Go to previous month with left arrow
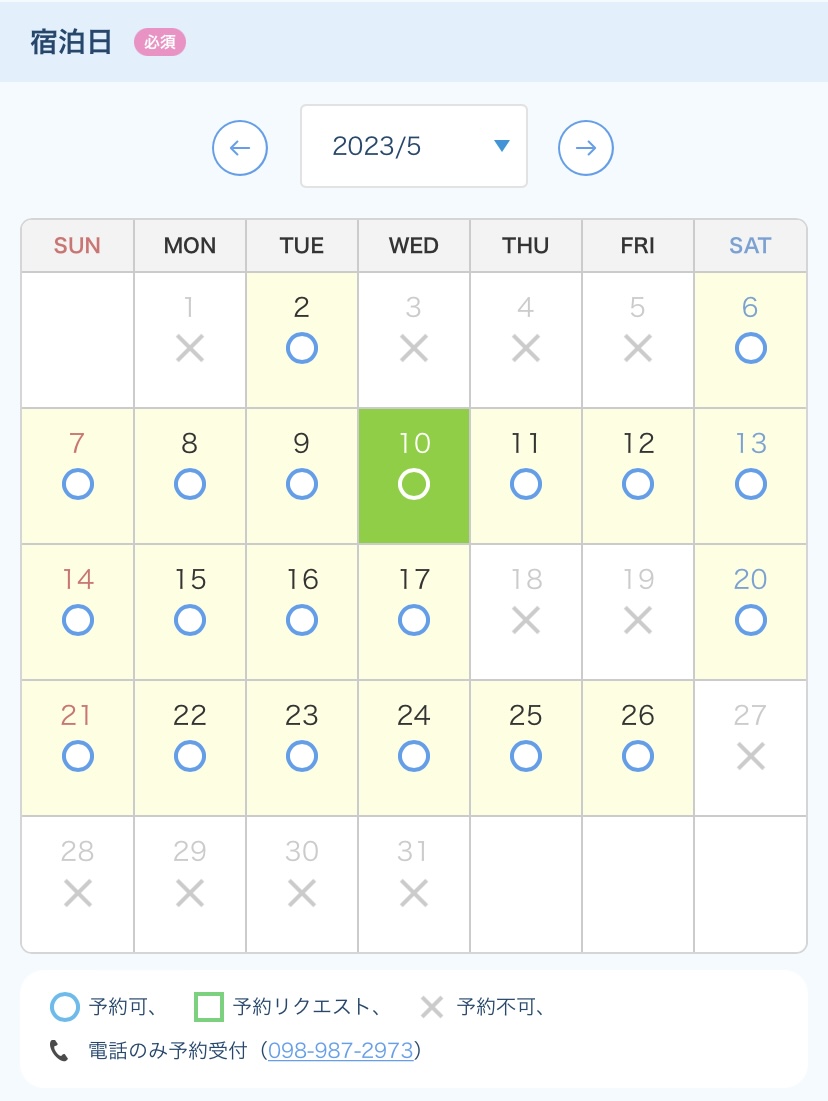The height and width of the screenshot is (1101, 828). [240, 147]
